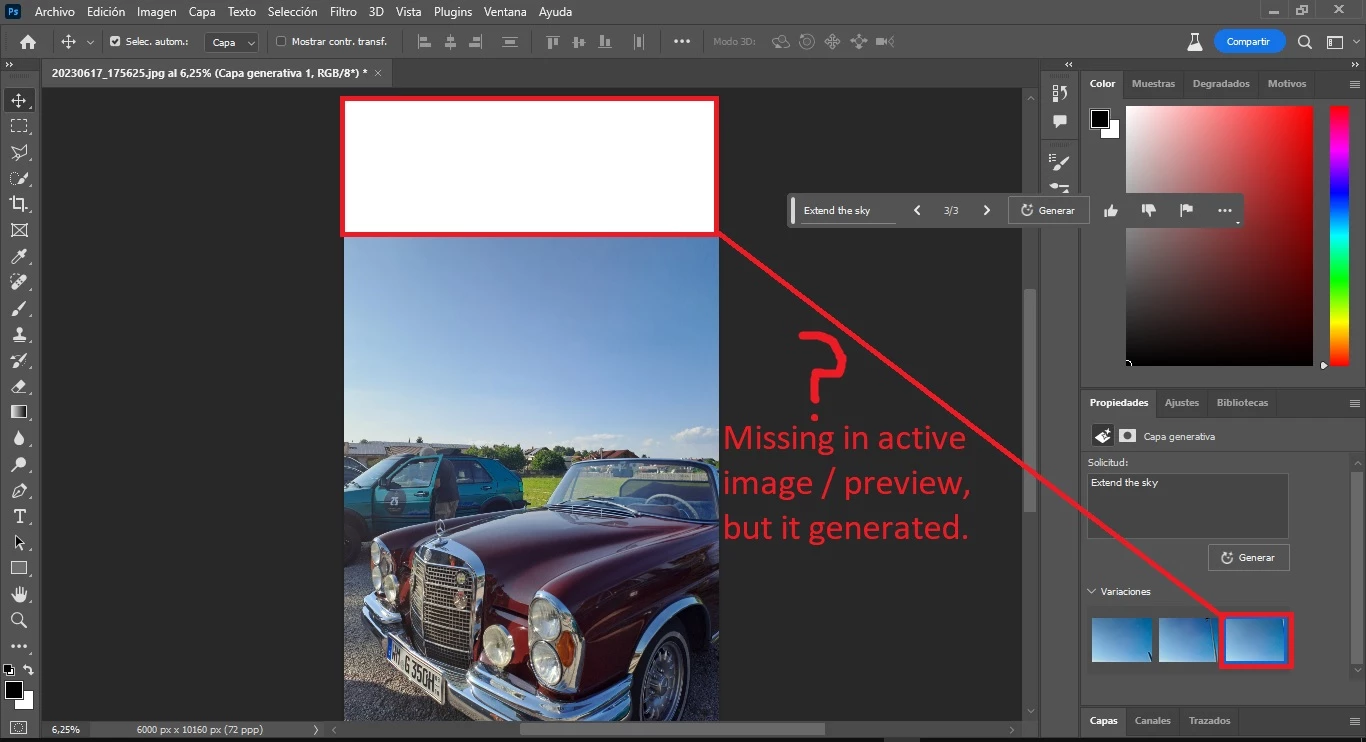Select the Pen tool
This screenshot has height=742, width=1366.
tap(19, 491)
